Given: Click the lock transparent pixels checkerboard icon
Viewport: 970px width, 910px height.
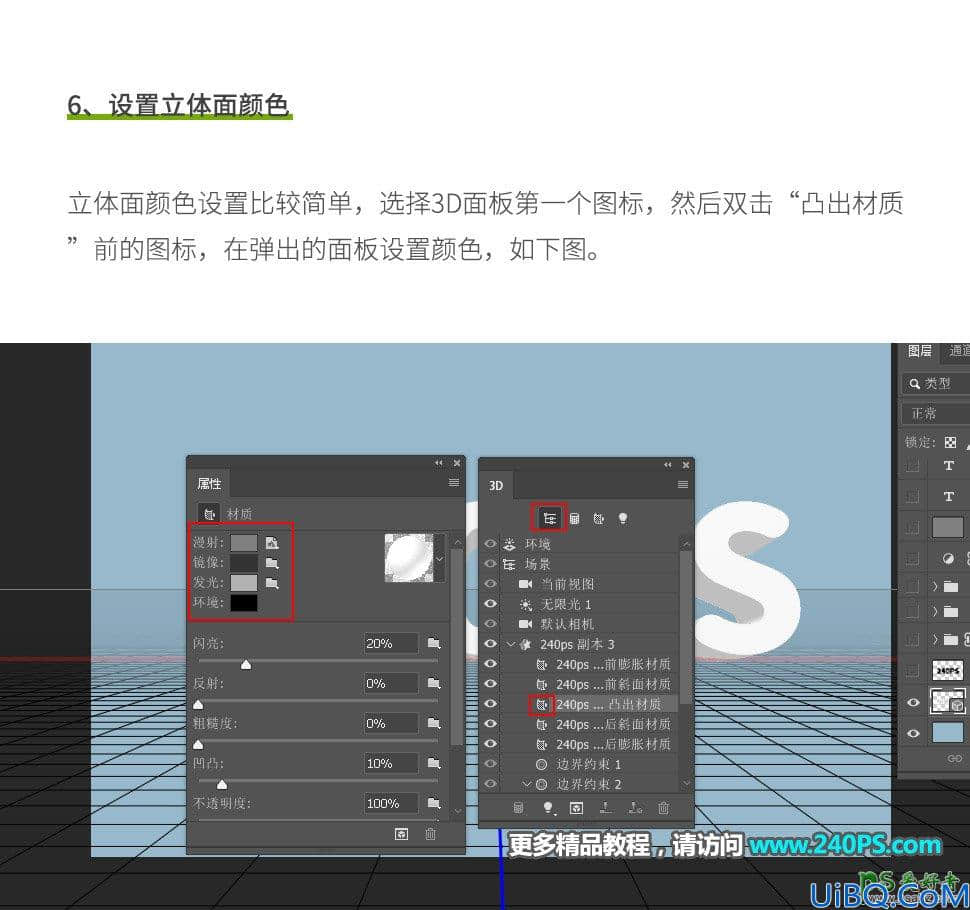Looking at the screenshot, I should [950, 442].
